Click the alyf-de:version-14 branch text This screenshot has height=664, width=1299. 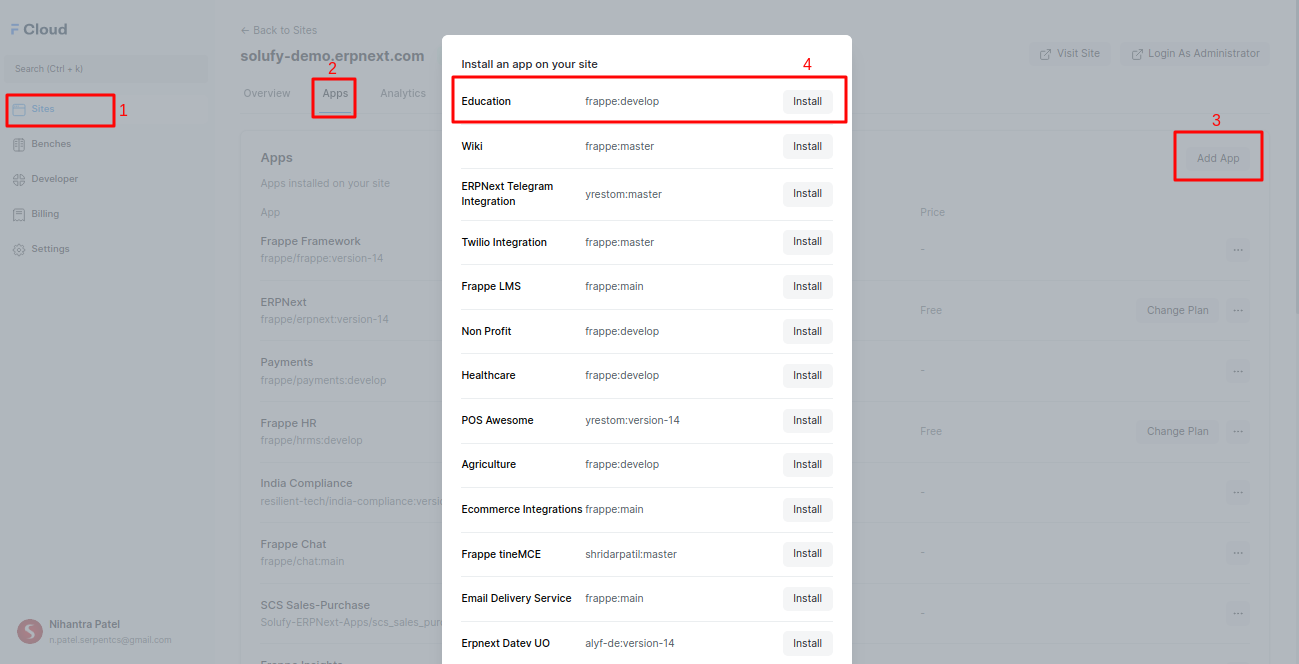[630, 644]
